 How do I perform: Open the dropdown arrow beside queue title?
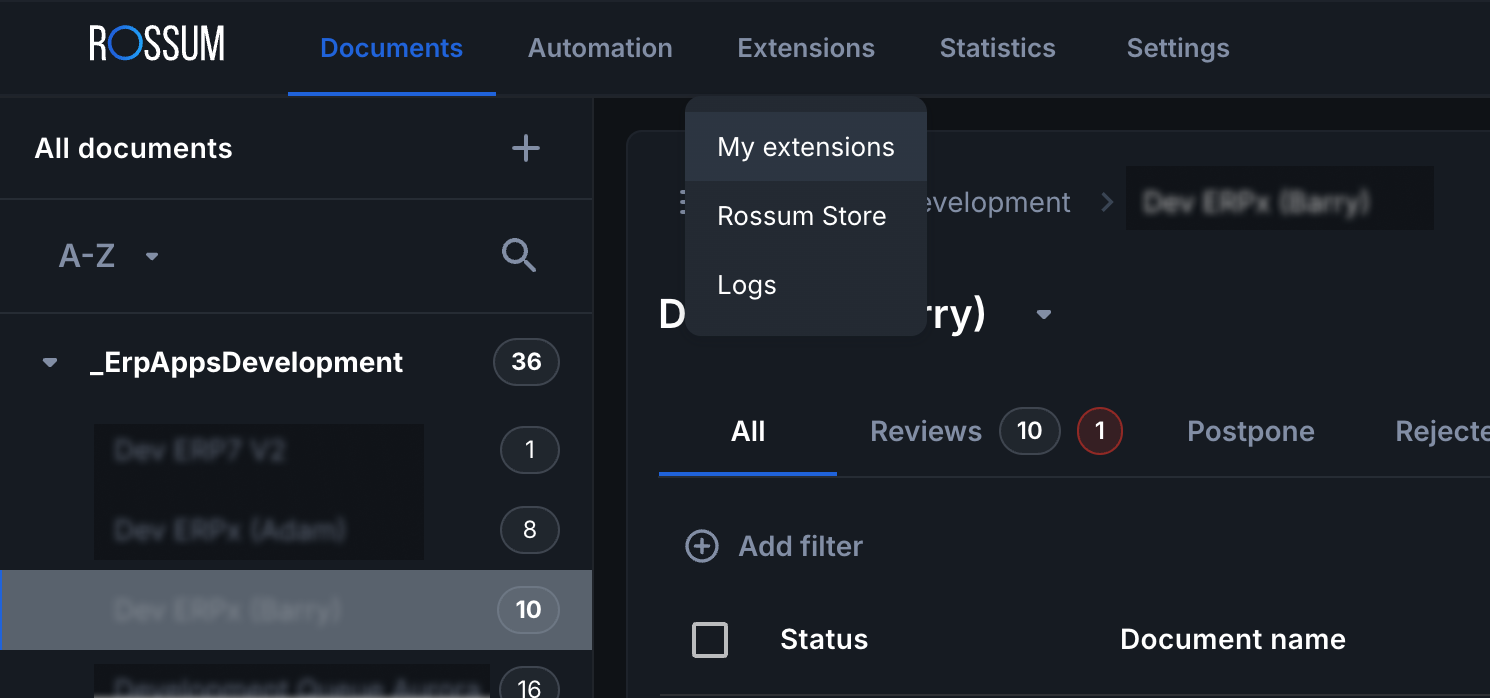coord(1044,315)
